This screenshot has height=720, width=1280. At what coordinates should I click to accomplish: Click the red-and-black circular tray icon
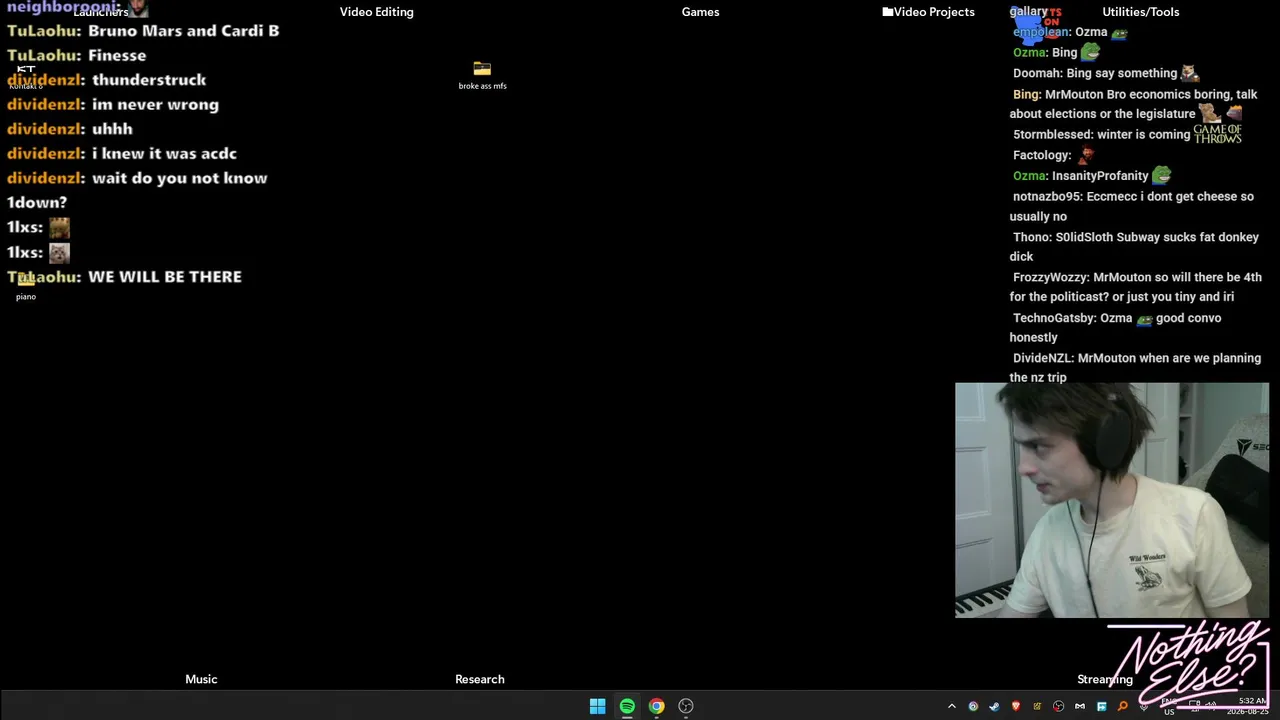coord(1058,706)
